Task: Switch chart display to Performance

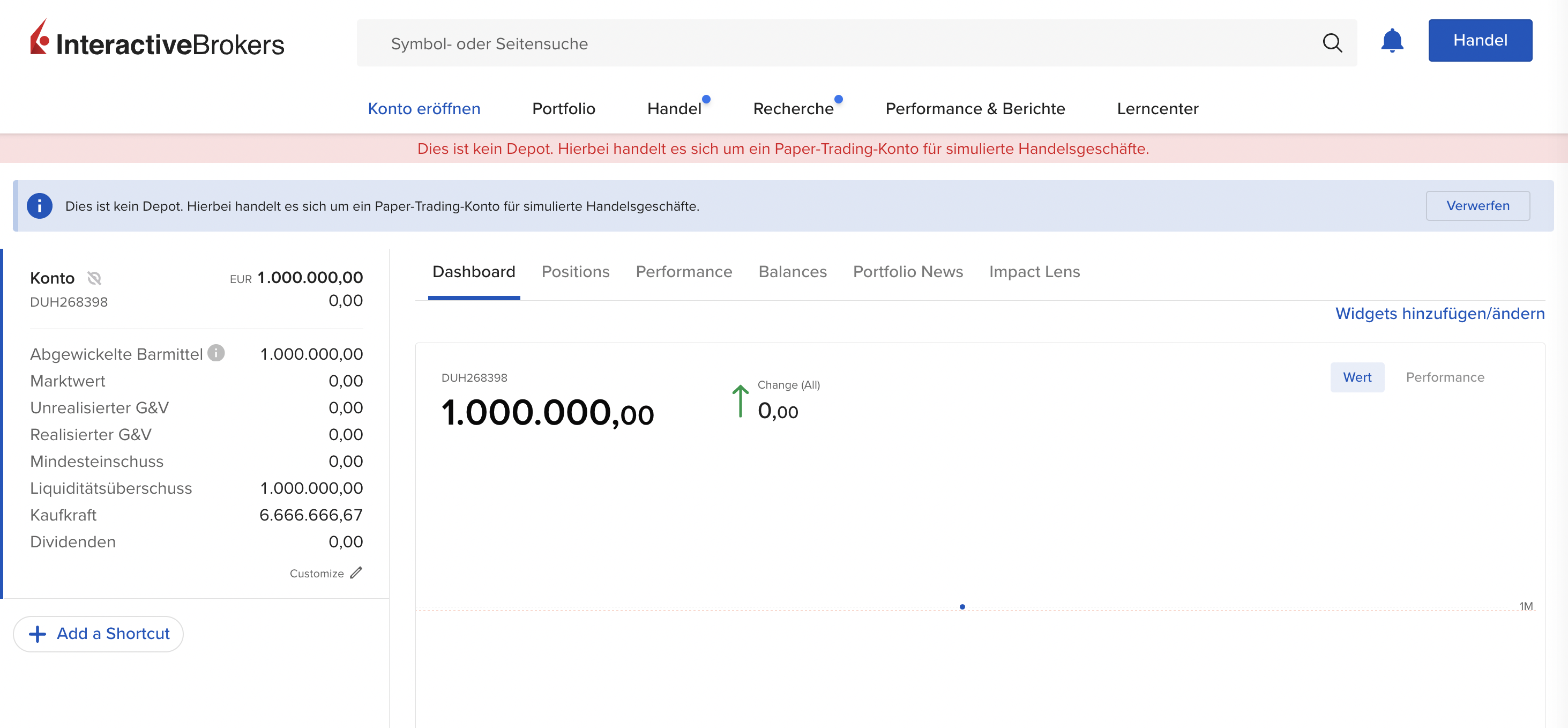Action: click(1445, 377)
